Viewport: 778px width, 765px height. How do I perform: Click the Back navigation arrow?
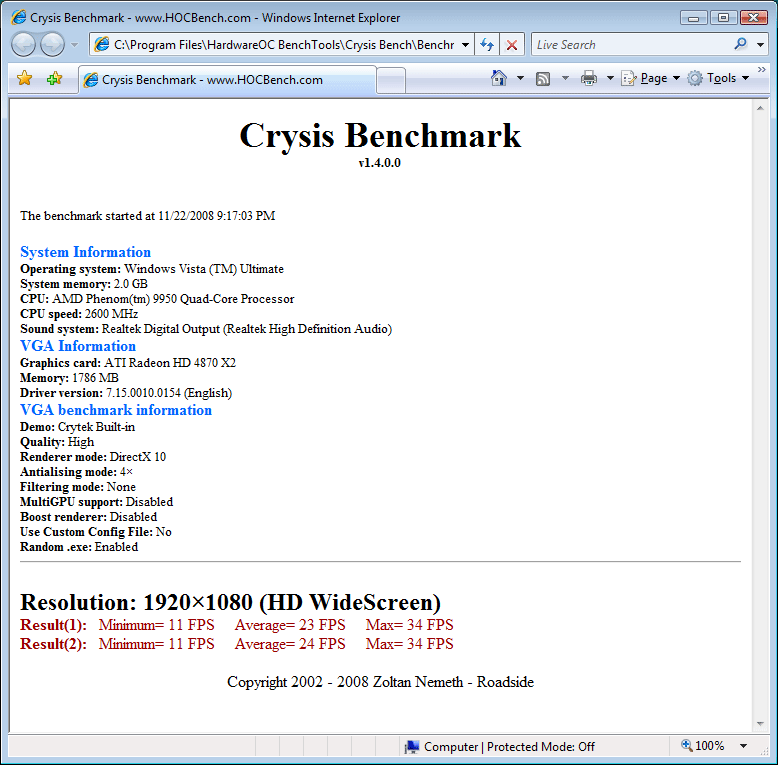tap(23, 45)
